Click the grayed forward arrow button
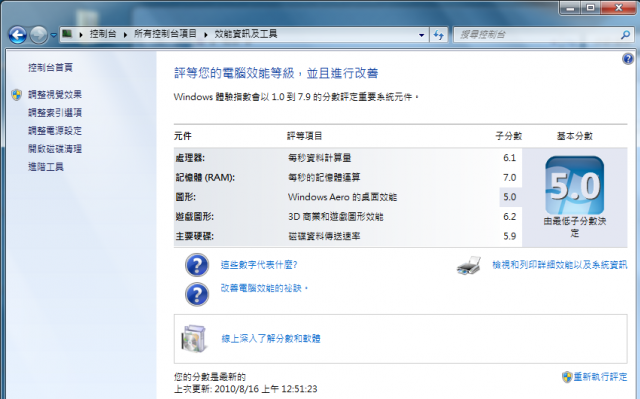Viewport: 640px width, 399px height. (x=39, y=35)
